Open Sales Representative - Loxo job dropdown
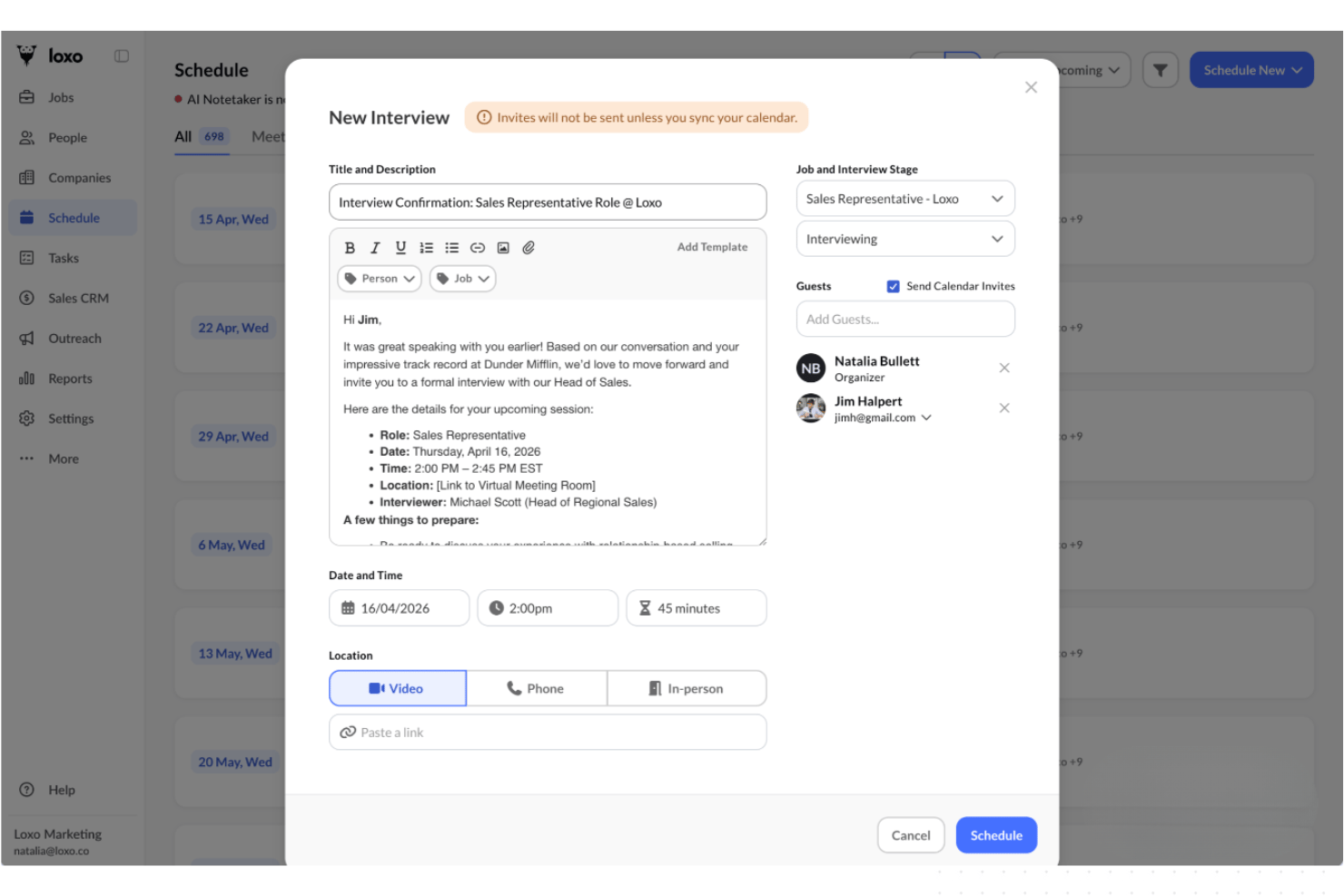 click(905, 199)
